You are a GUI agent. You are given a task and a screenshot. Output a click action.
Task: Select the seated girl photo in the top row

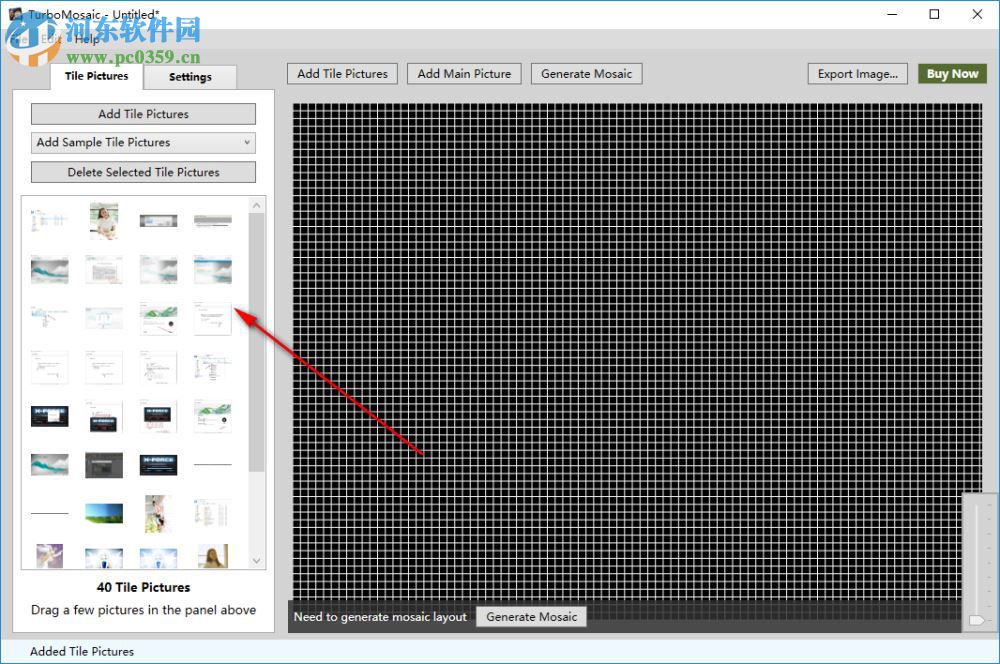(x=104, y=221)
